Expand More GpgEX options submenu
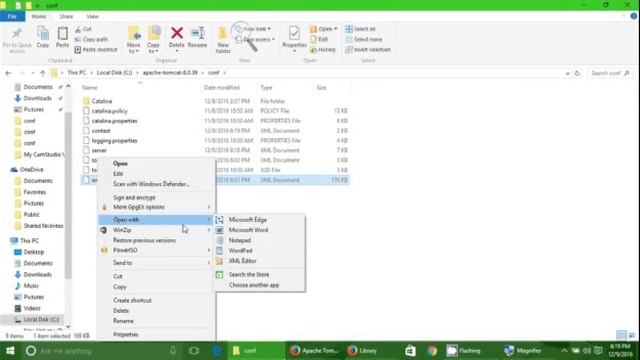This screenshot has width=640, height=360. coord(157,207)
